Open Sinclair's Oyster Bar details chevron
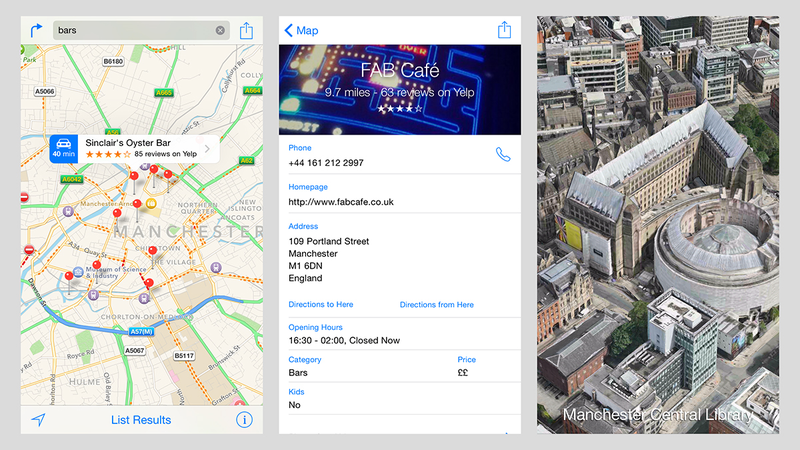 [x=207, y=148]
